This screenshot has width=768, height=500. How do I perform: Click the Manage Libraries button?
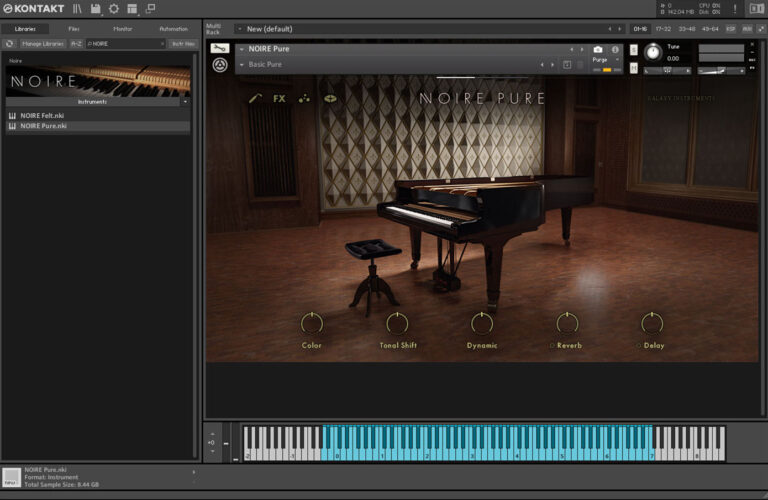pyautogui.click(x=43, y=44)
